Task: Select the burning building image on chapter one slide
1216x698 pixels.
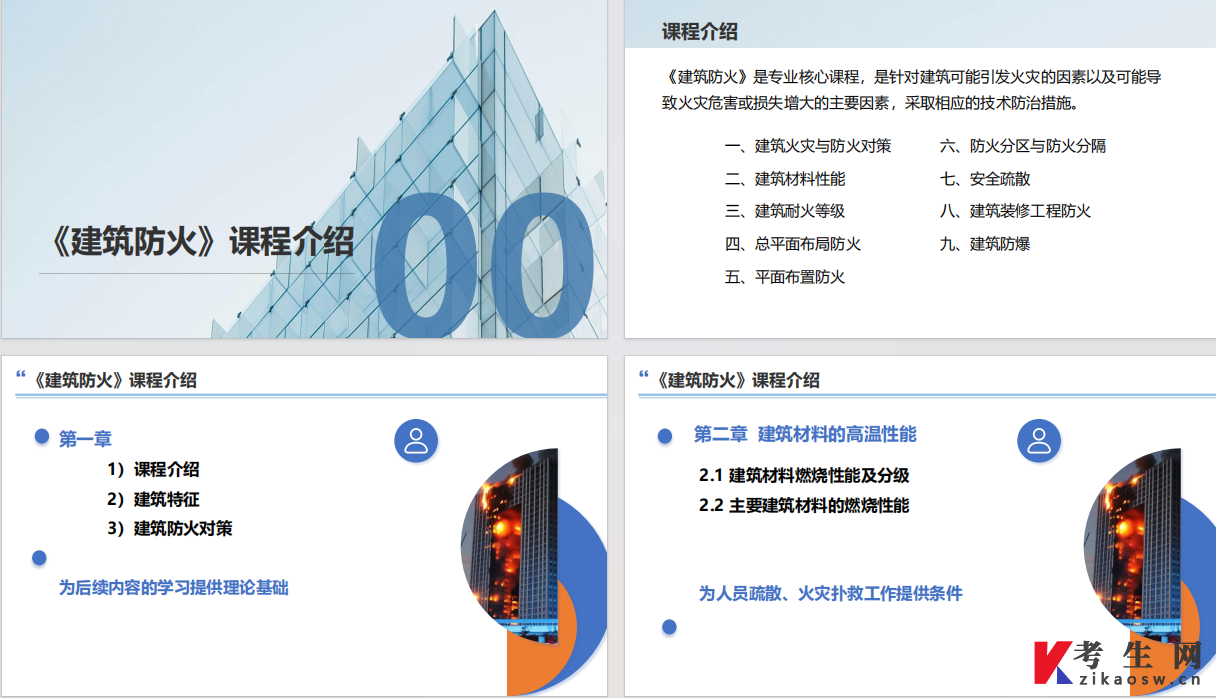Action: point(510,546)
